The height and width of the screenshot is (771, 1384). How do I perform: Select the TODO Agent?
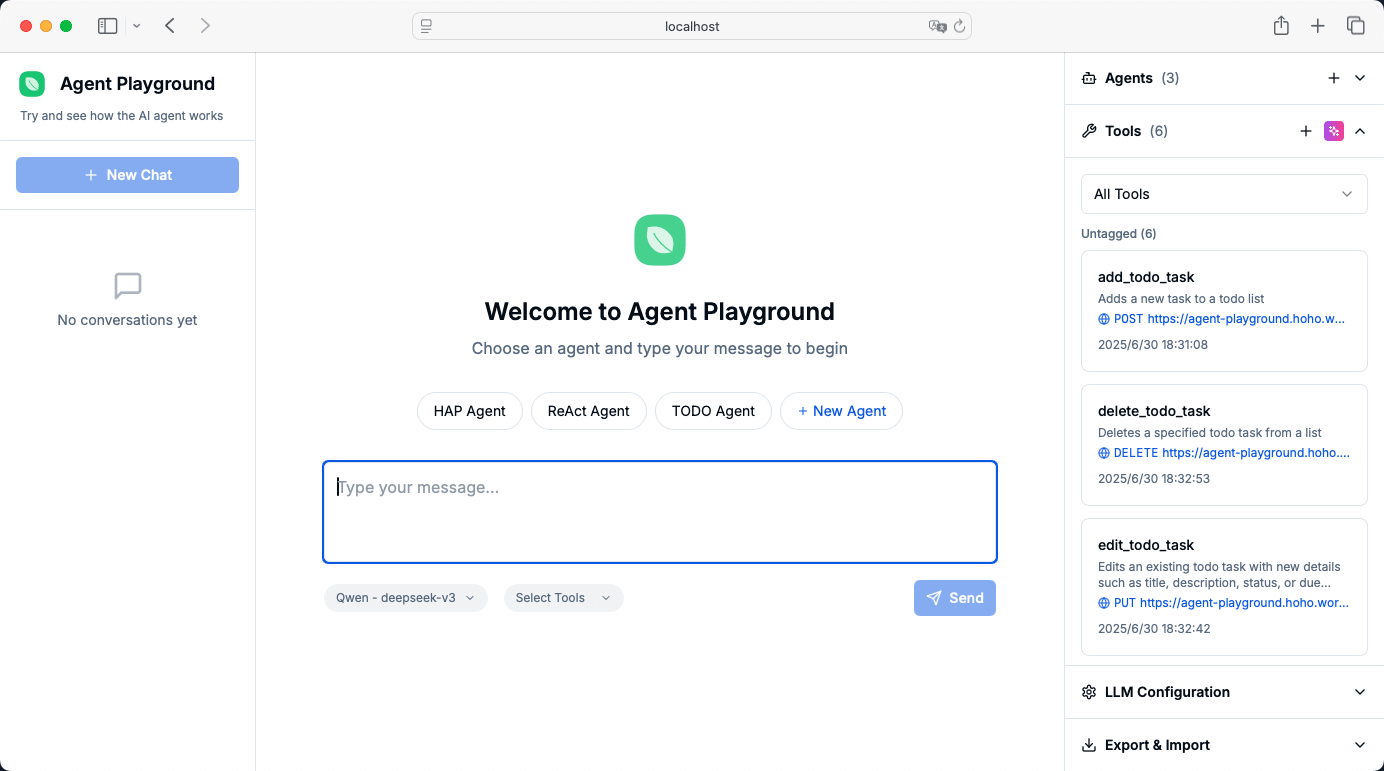[x=713, y=411]
